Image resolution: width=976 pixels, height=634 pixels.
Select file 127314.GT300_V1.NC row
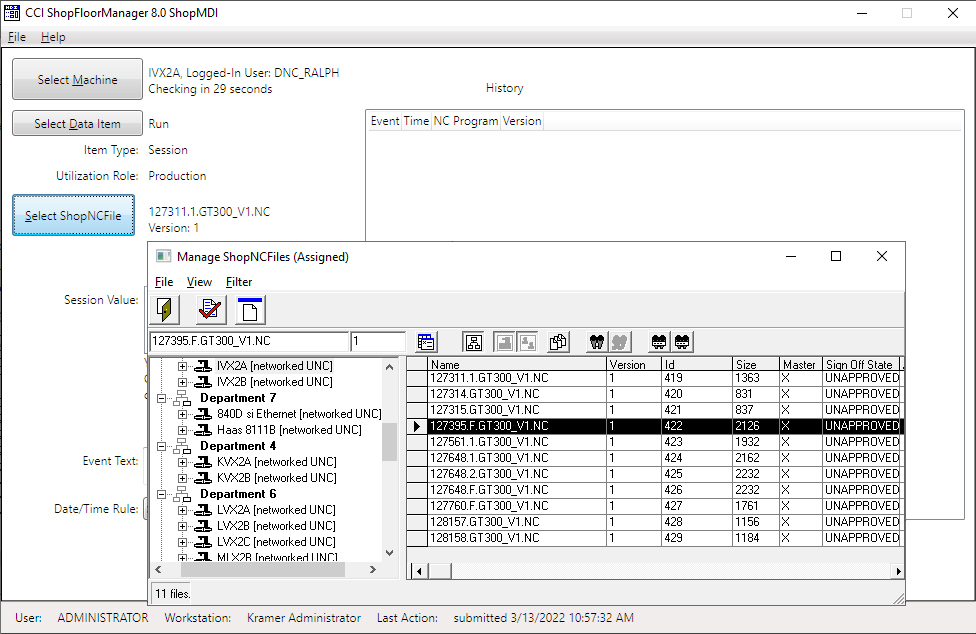[654, 394]
